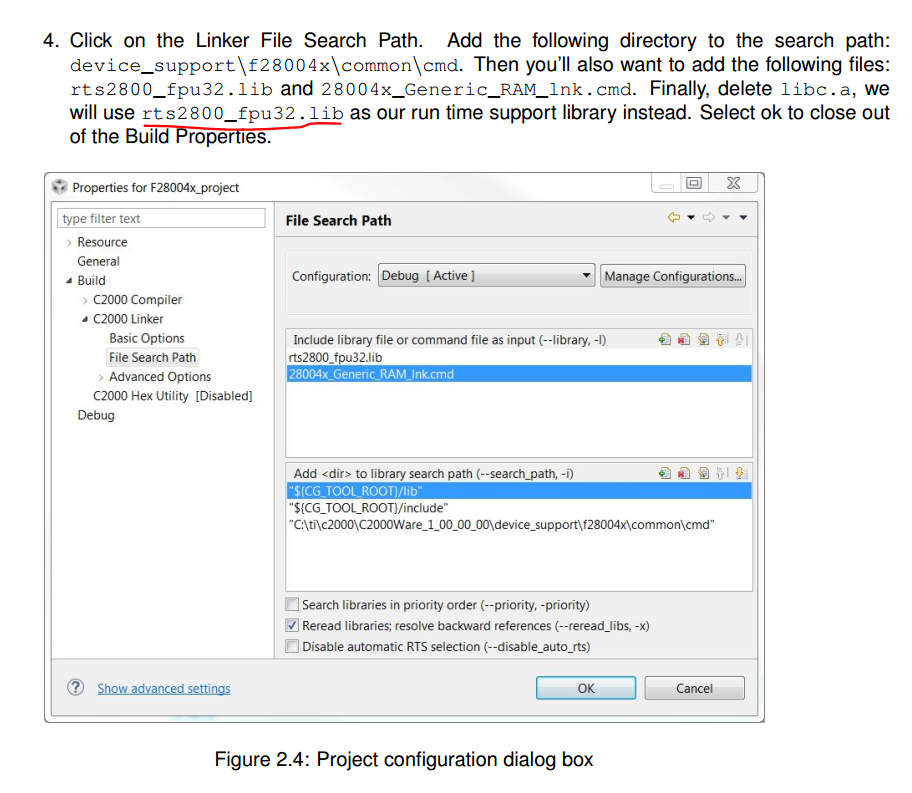Move 28004x_Generic_RAM_lnk.cmd up in list
The width and height of the screenshot is (912, 793).
pos(720,340)
